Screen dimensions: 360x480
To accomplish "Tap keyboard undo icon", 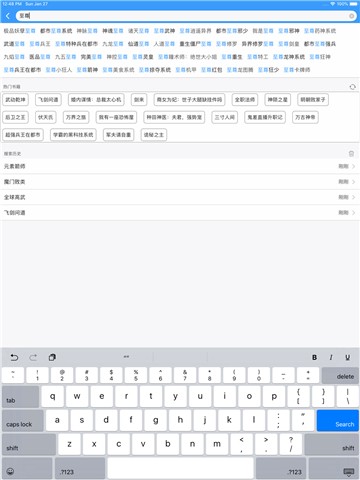I will tap(14, 357).
